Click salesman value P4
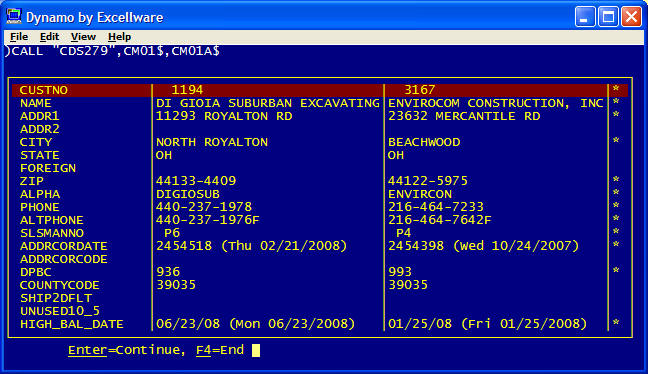This screenshot has height=374, width=648. pyautogui.click(x=403, y=233)
